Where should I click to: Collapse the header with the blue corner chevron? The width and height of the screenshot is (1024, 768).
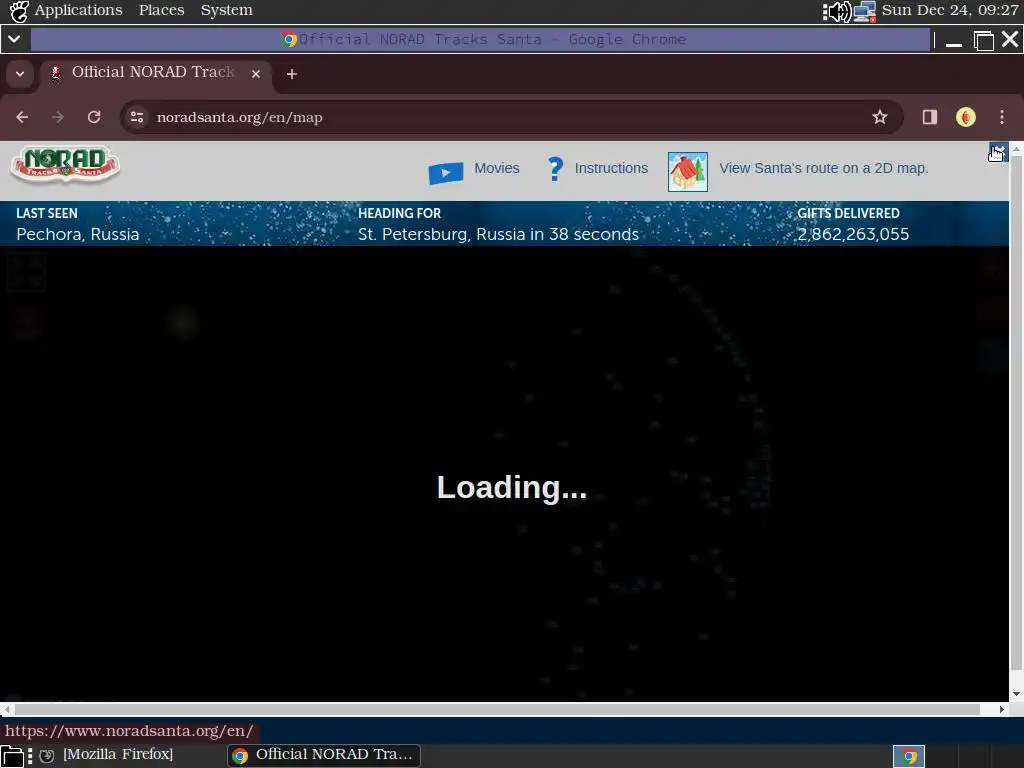(x=998, y=152)
